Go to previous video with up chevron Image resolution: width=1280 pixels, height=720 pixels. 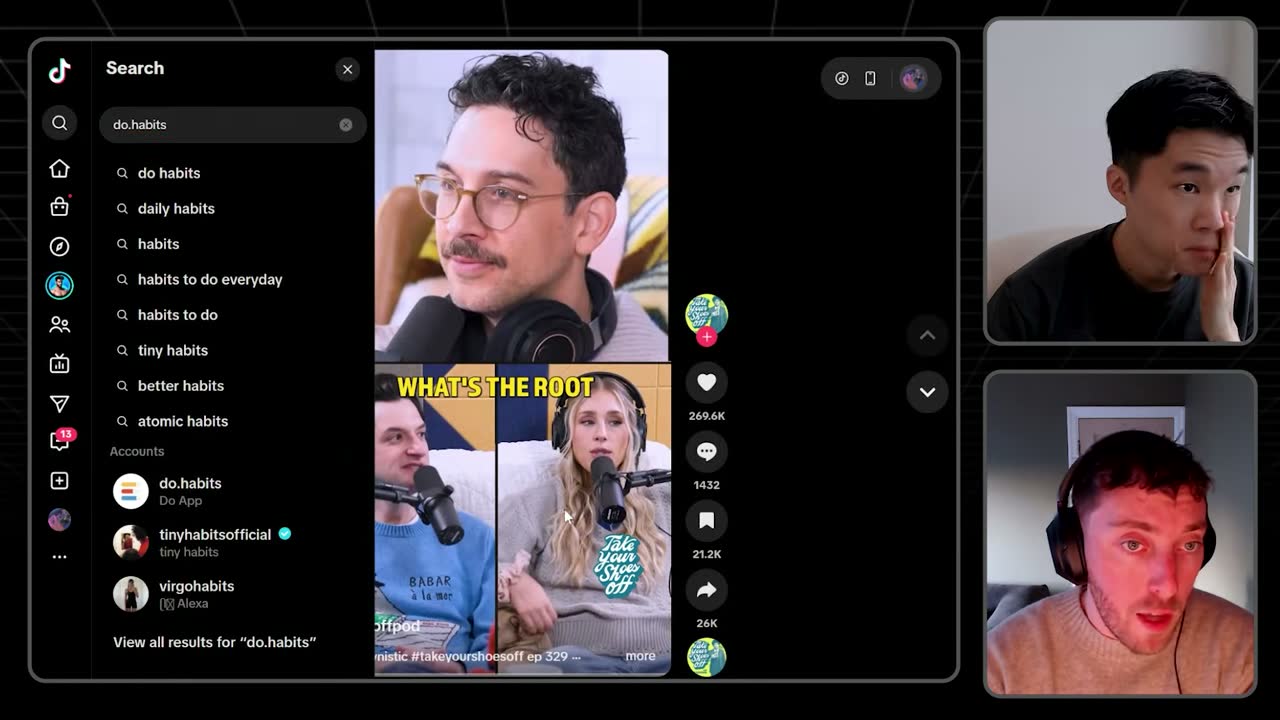click(x=927, y=335)
